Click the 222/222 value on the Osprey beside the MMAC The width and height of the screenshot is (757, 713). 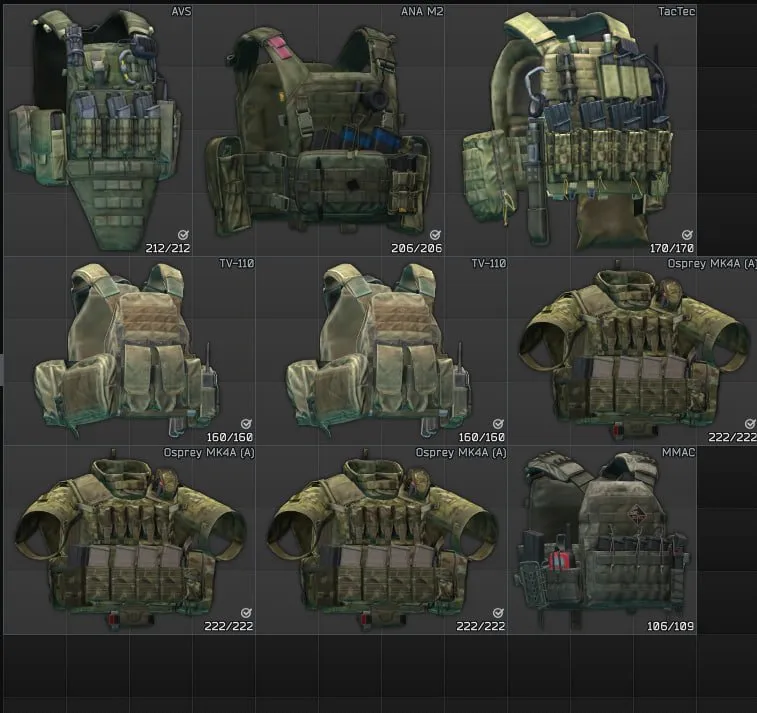pos(480,626)
